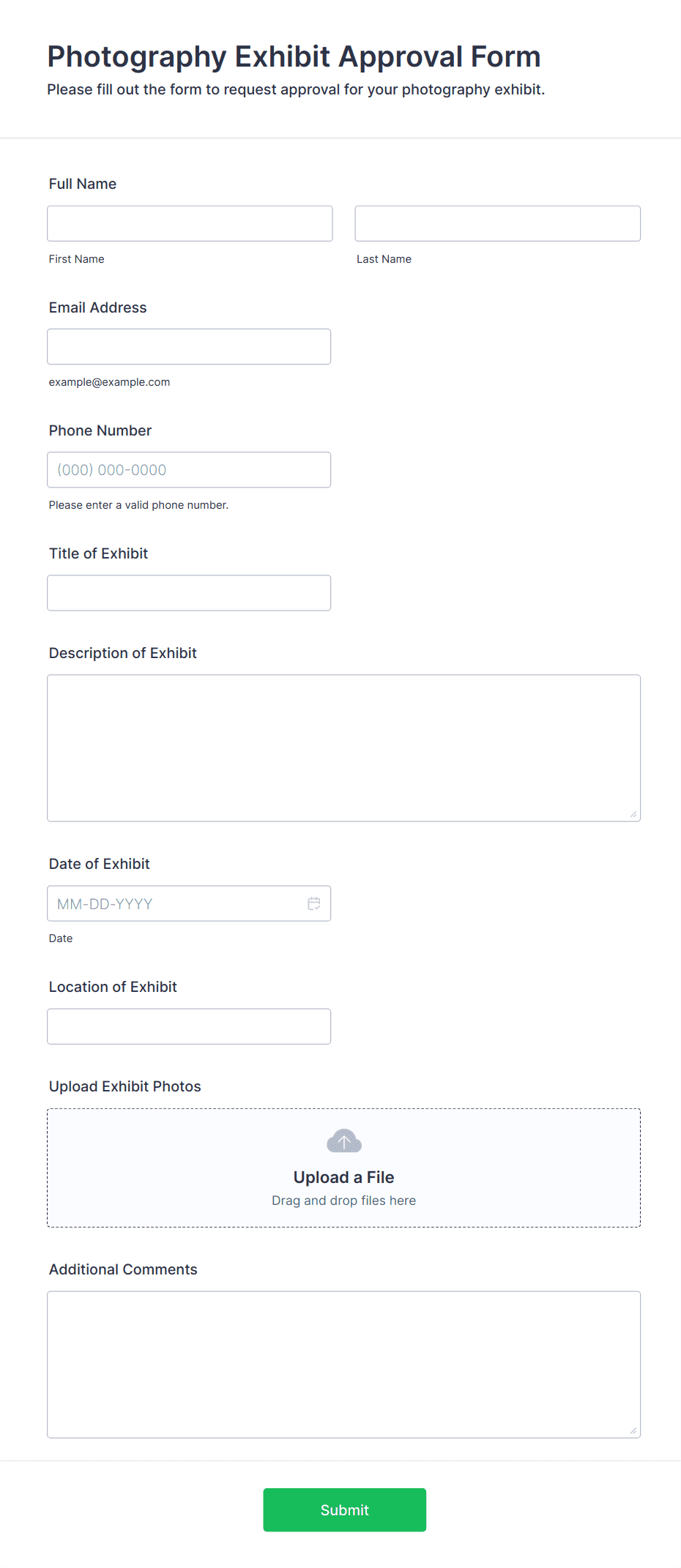Click the Email Address input box
The height and width of the screenshot is (1568, 681).
(189, 346)
